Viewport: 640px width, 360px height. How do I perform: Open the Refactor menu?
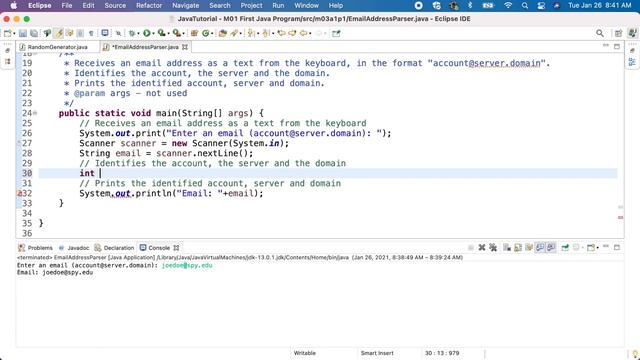[149, 6]
